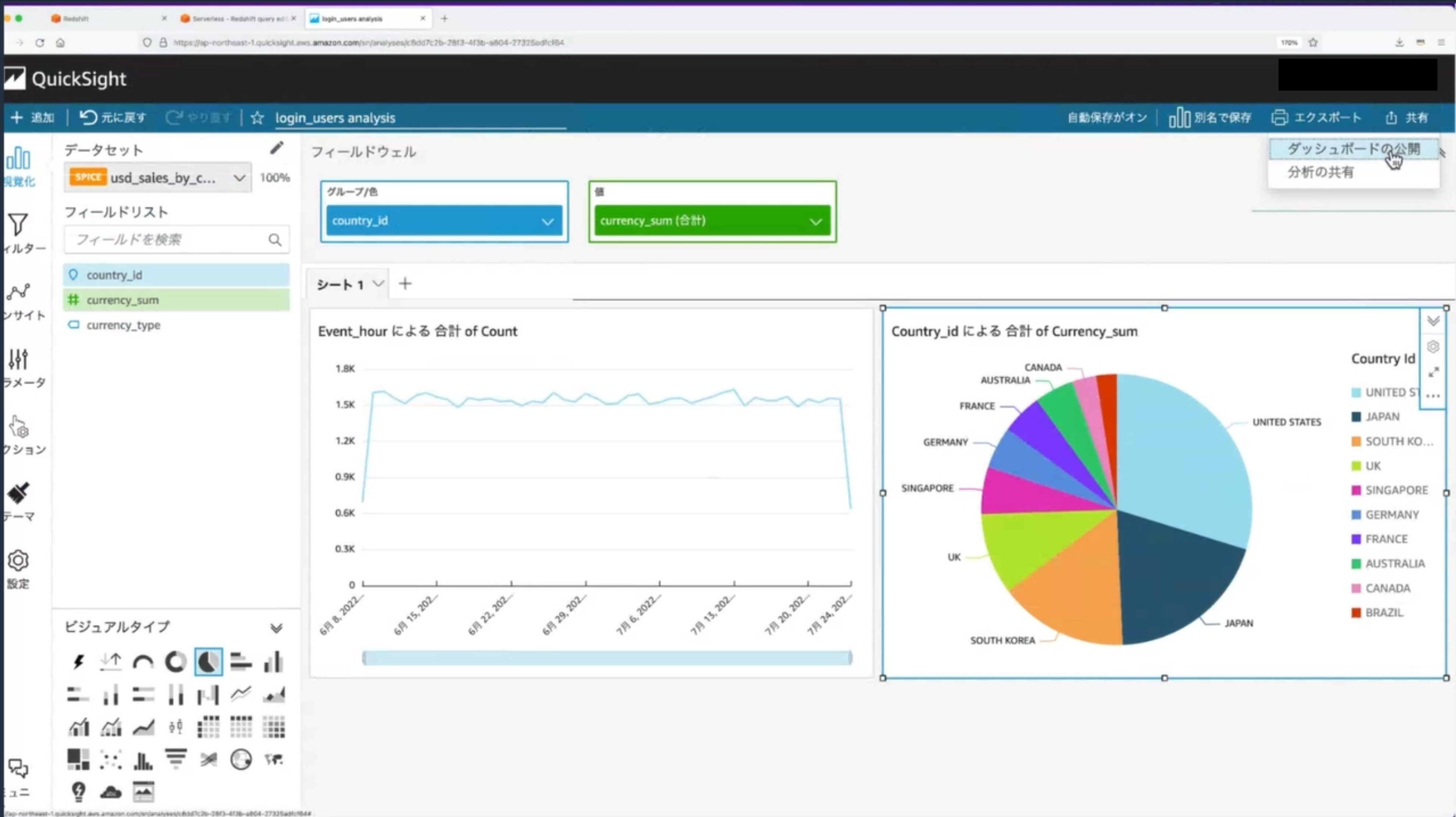This screenshot has height=817, width=1456.
Task: Open the Parameters sidebar icon
Action: click(18, 359)
